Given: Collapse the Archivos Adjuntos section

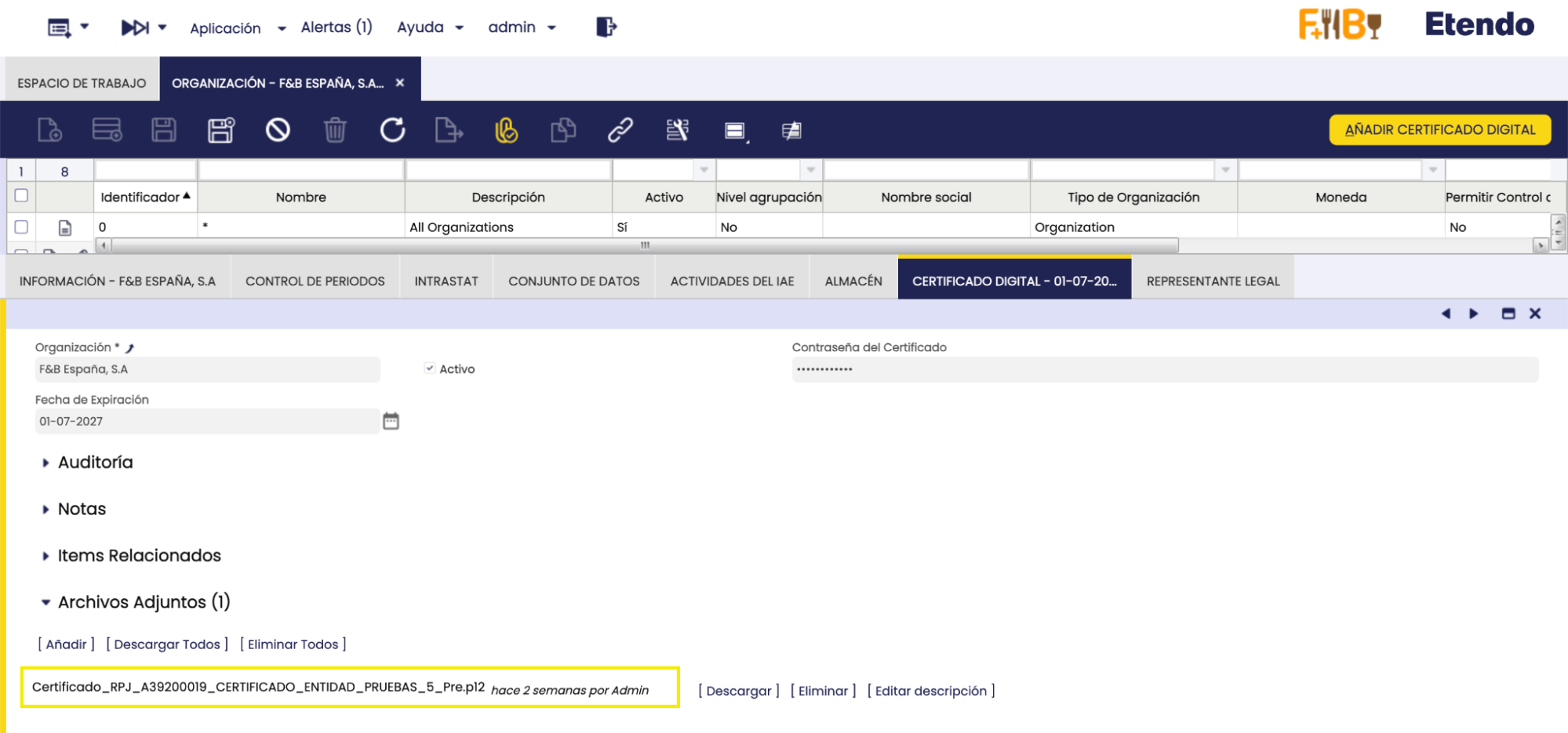Looking at the screenshot, I should (144, 602).
